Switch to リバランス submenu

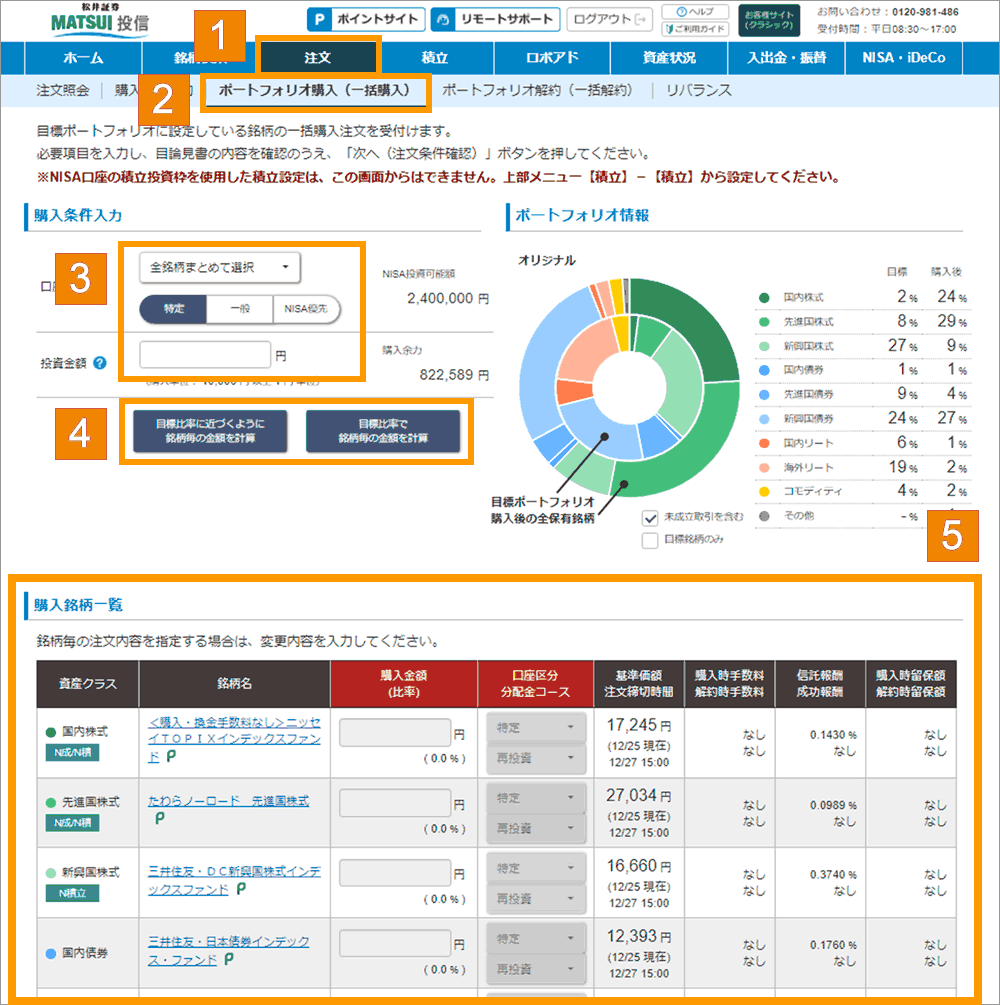pyautogui.click(x=699, y=90)
